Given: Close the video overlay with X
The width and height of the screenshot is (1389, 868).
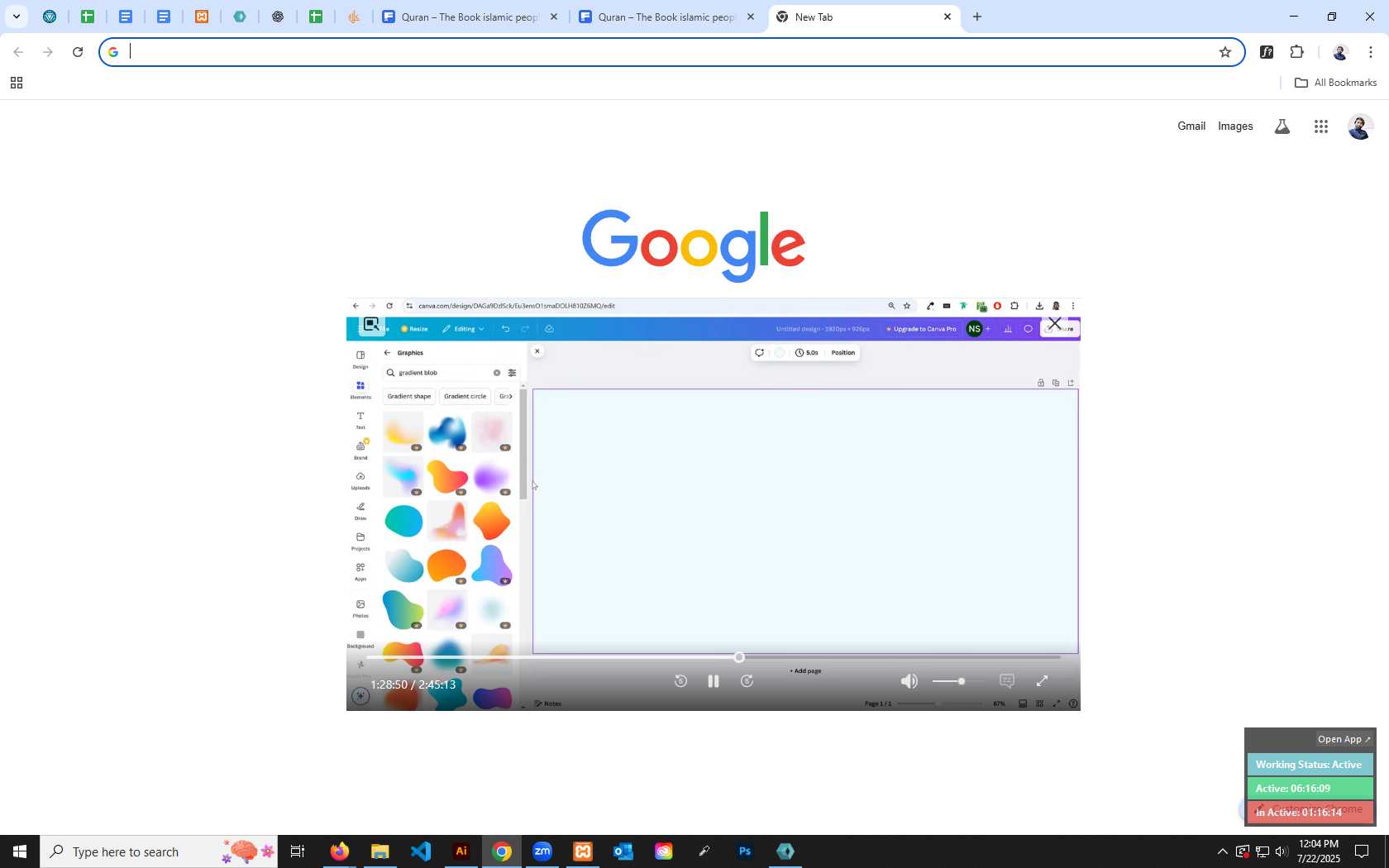Looking at the screenshot, I should (x=1054, y=323).
